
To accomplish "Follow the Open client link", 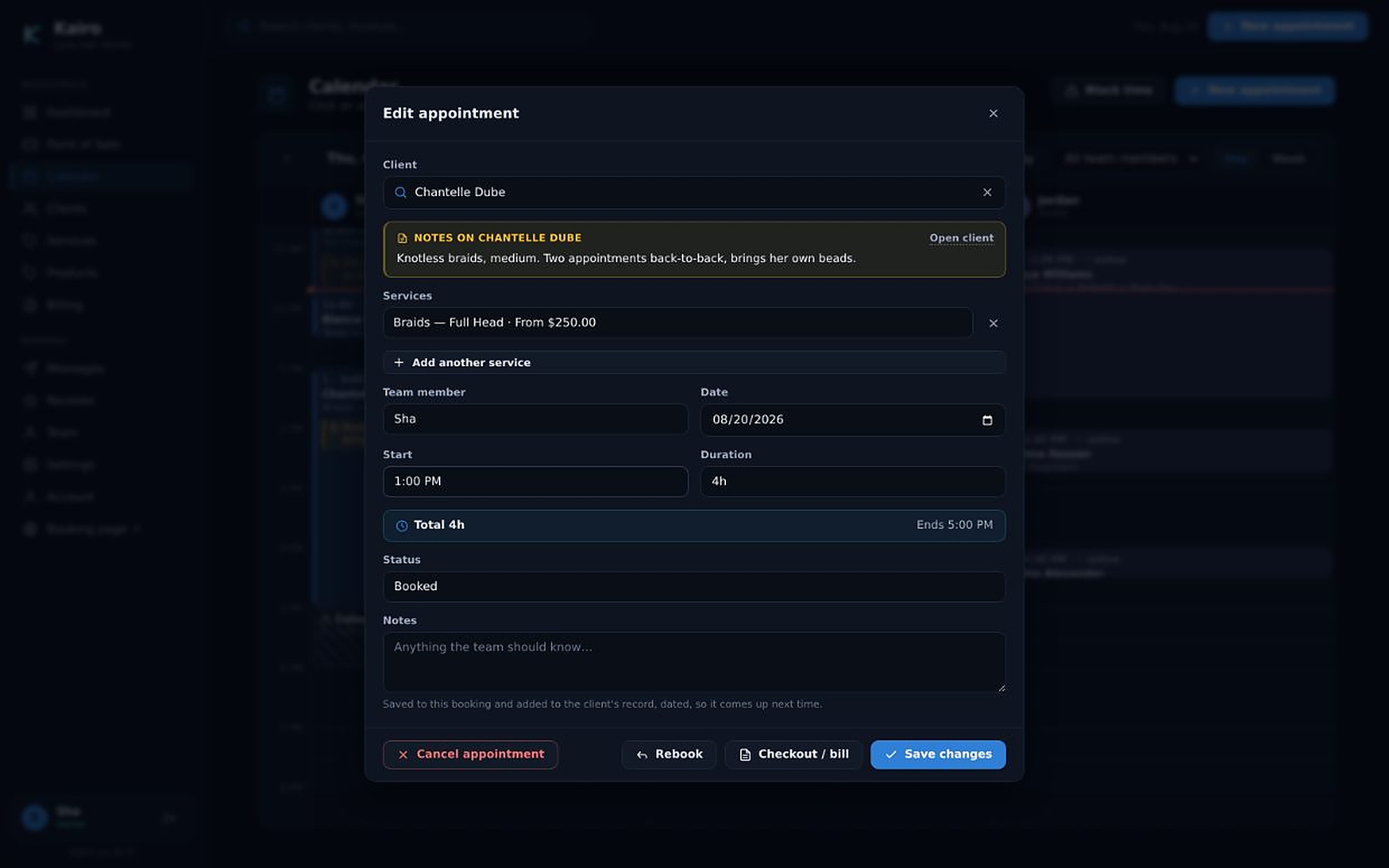I will (x=961, y=238).
